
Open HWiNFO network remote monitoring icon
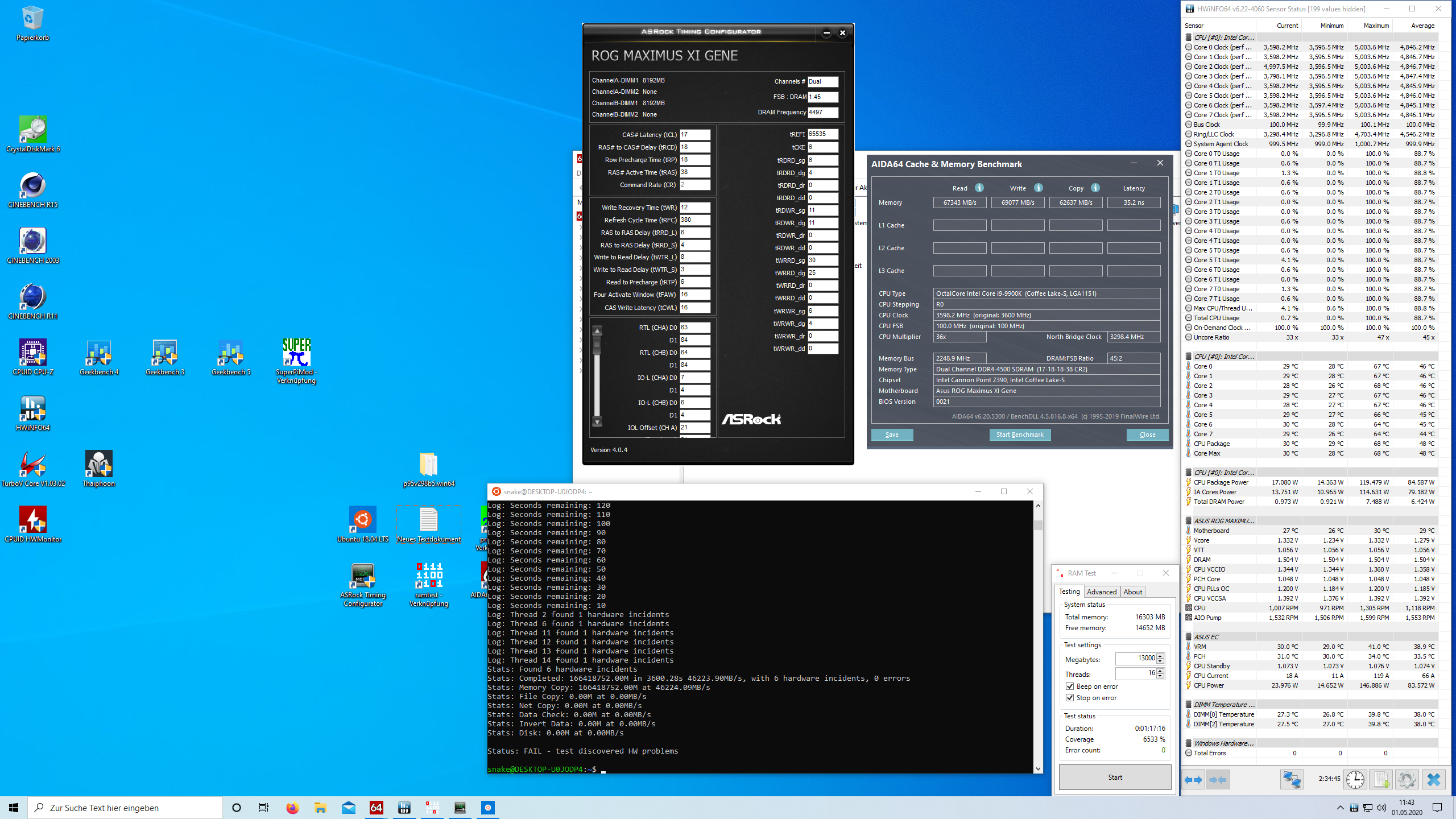click(1291, 780)
